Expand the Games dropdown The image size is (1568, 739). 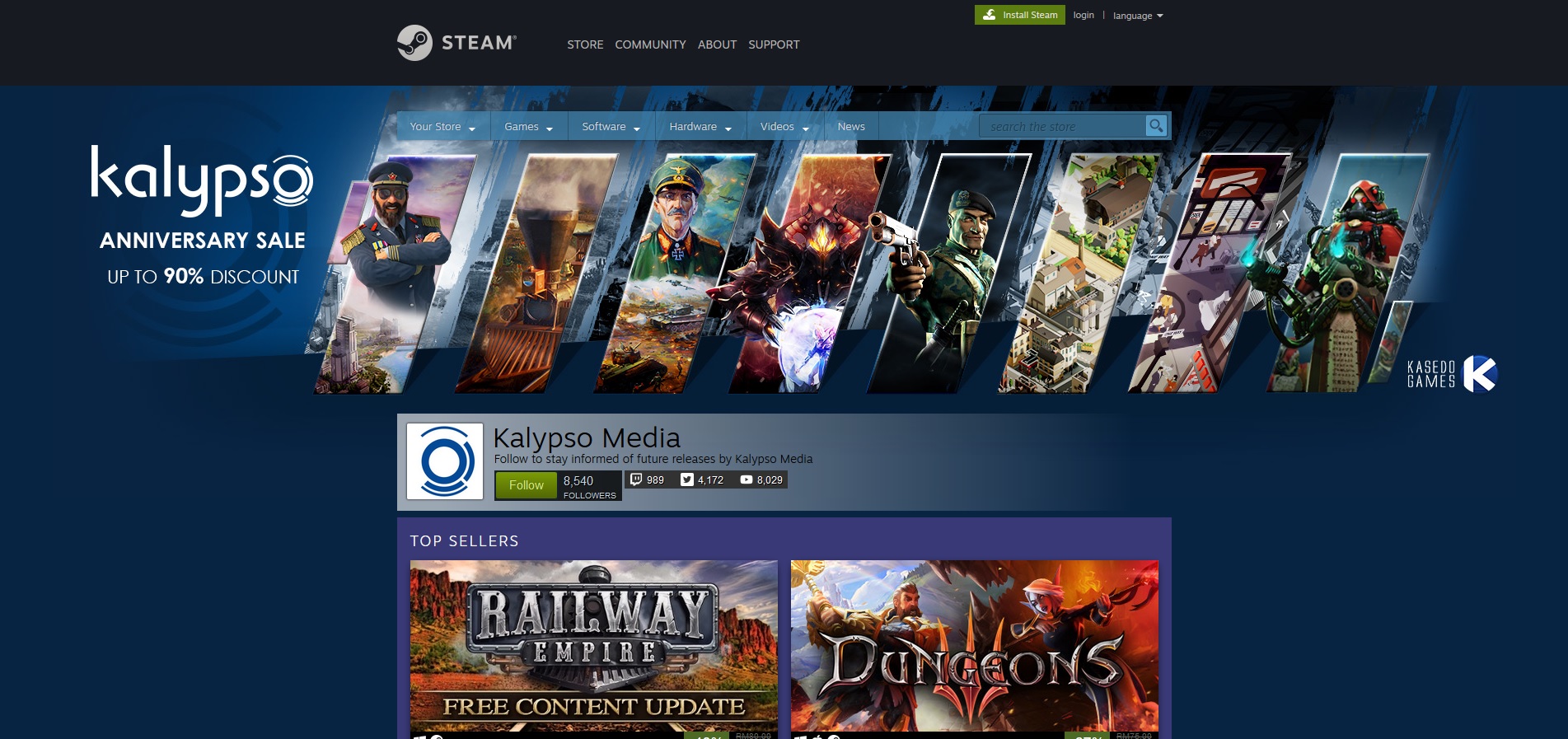tap(529, 126)
